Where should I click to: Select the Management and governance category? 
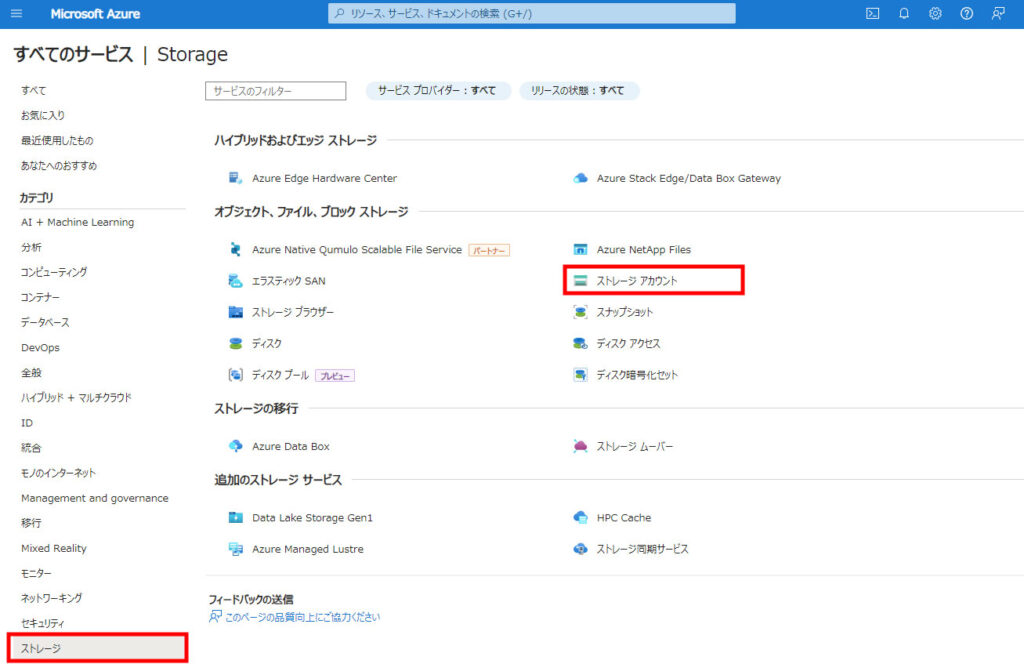(95, 498)
